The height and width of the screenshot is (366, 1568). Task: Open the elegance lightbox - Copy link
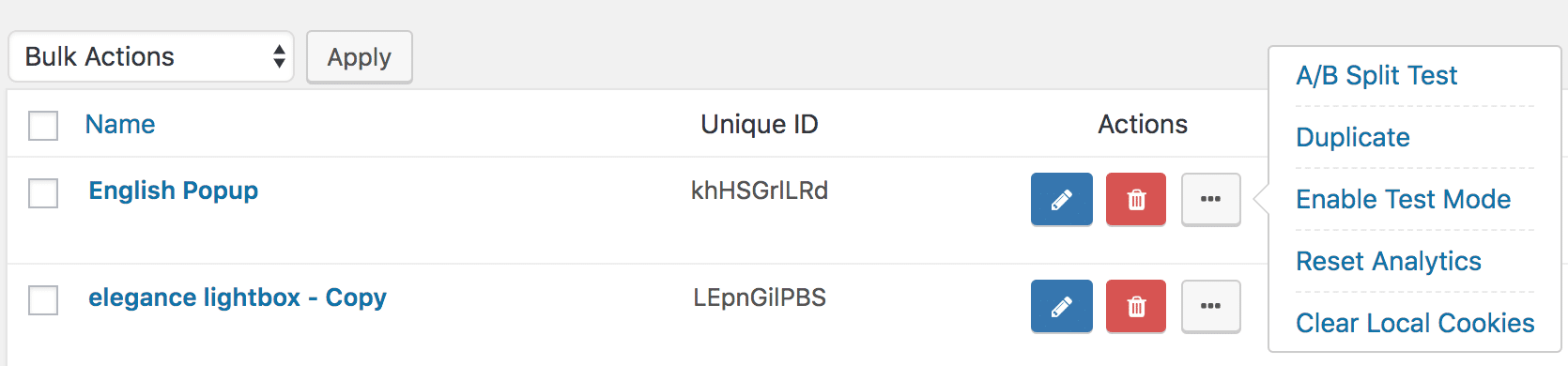coord(238,297)
